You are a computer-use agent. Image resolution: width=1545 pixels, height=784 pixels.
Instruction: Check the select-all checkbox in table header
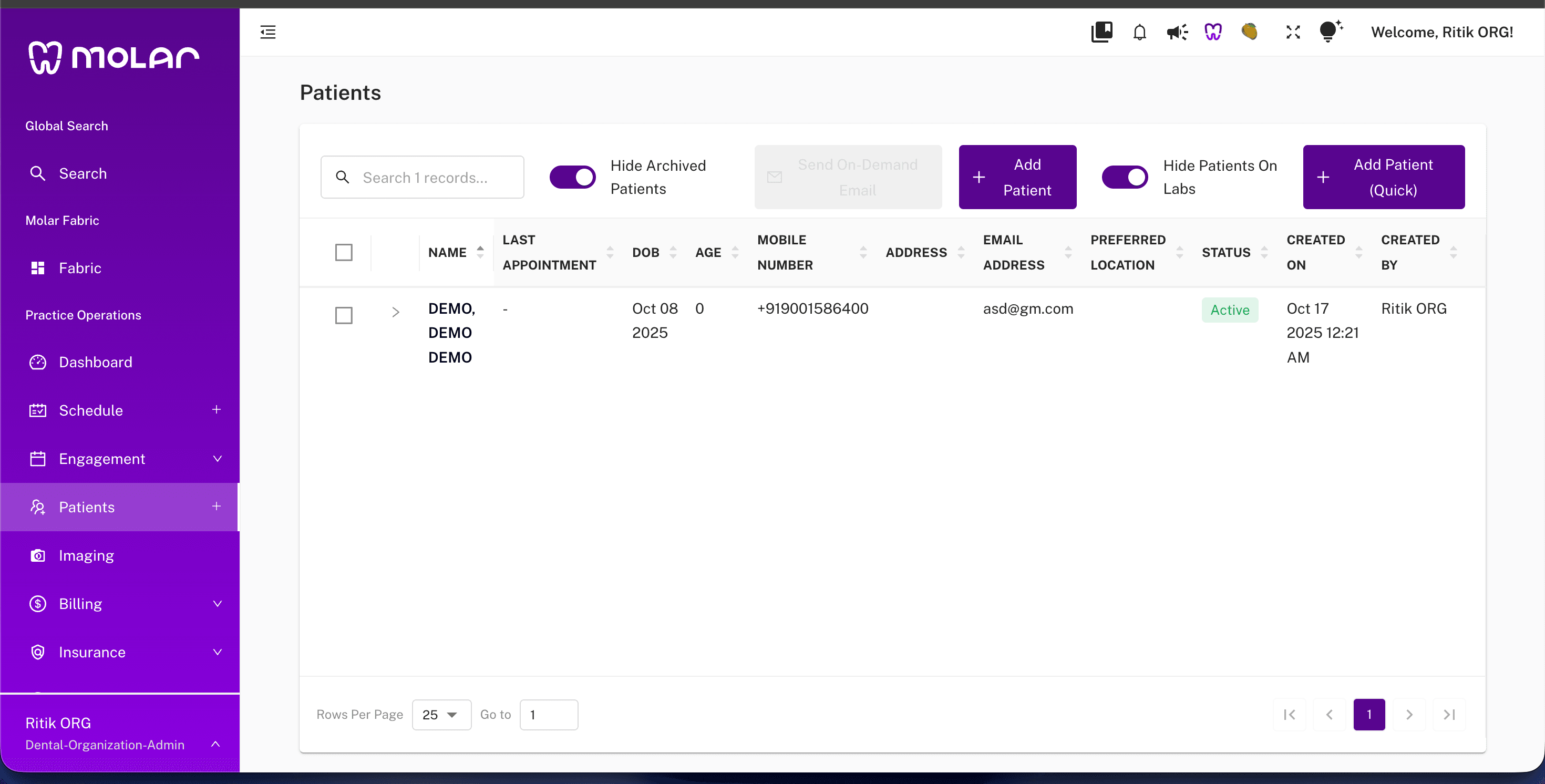pyautogui.click(x=344, y=253)
